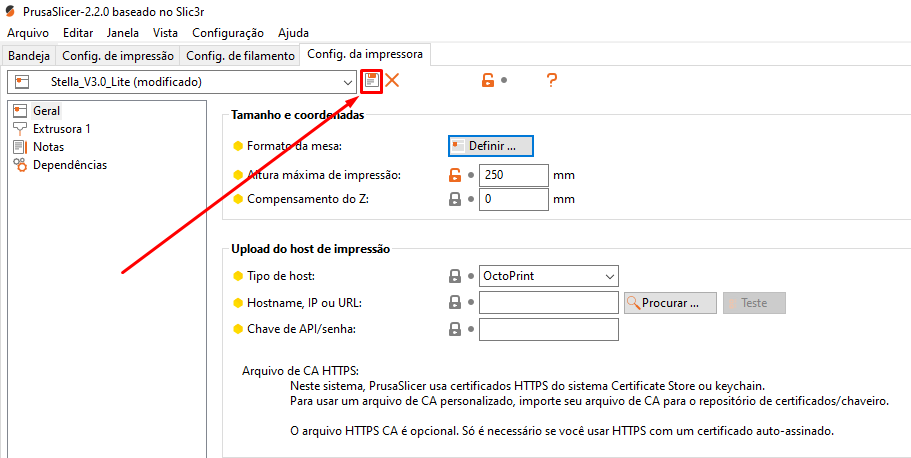This screenshot has width=911, height=458.
Task: Click the Procurar ... button
Action: tap(670, 303)
